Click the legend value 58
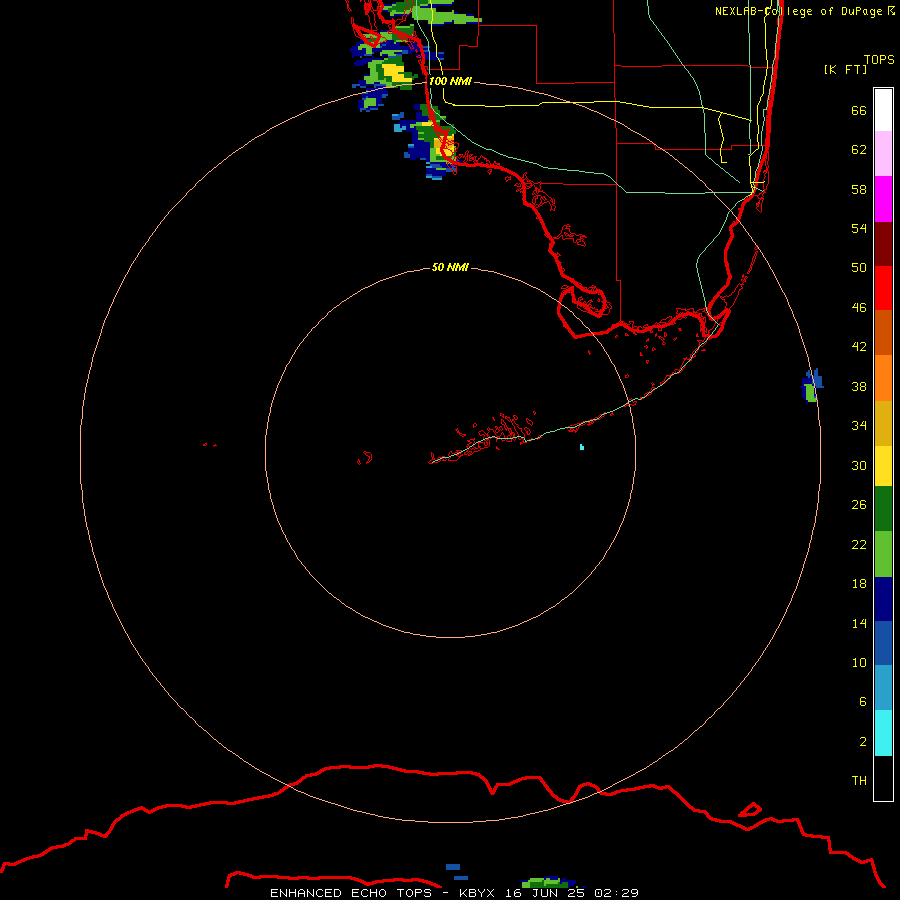This screenshot has height=900, width=900. (x=859, y=189)
